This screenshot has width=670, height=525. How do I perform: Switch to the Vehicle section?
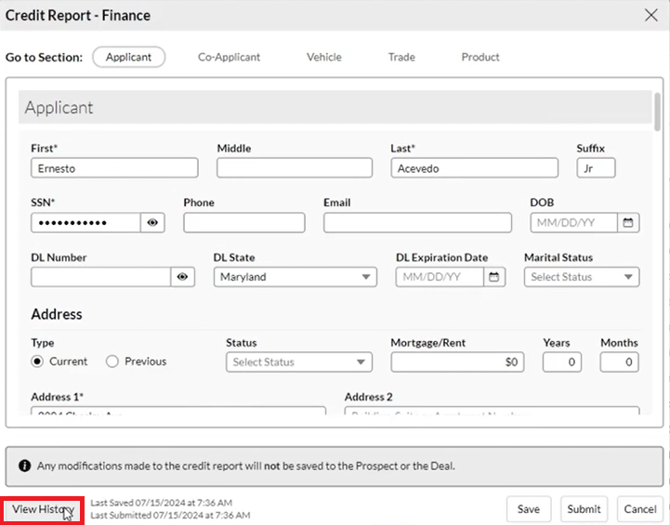pyautogui.click(x=324, y=57)
